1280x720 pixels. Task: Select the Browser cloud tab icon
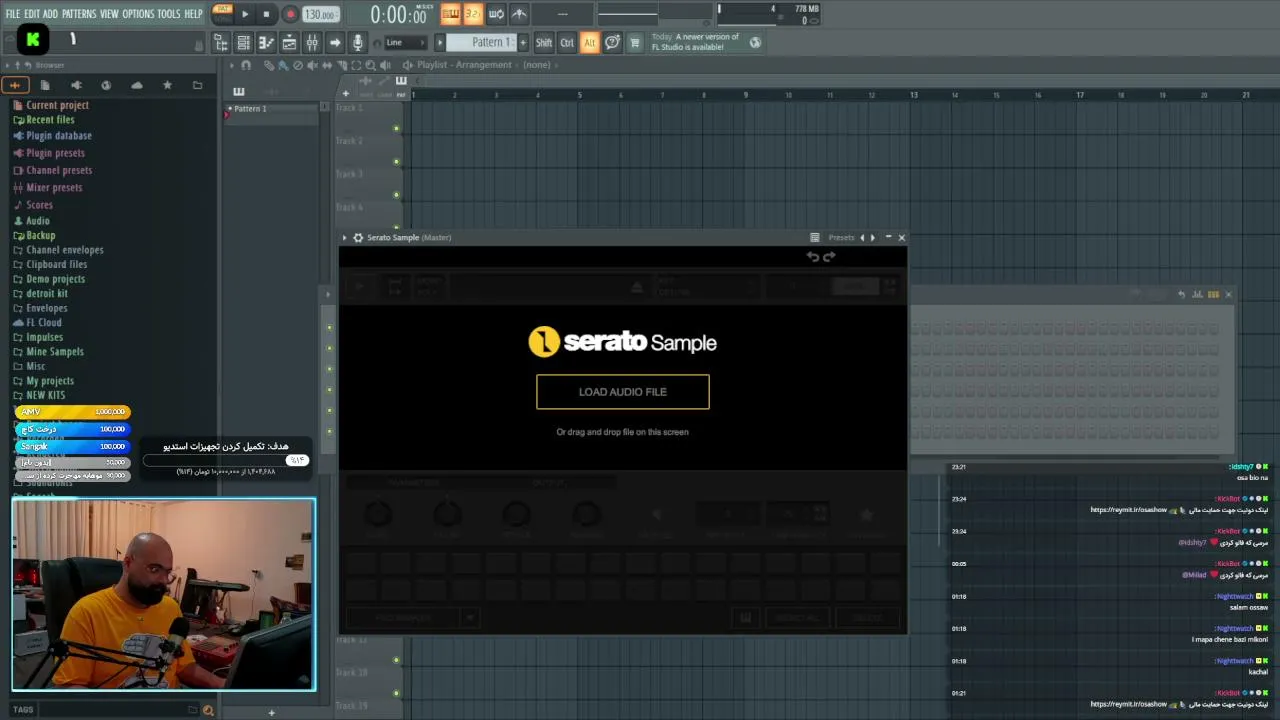coord(137,85)
